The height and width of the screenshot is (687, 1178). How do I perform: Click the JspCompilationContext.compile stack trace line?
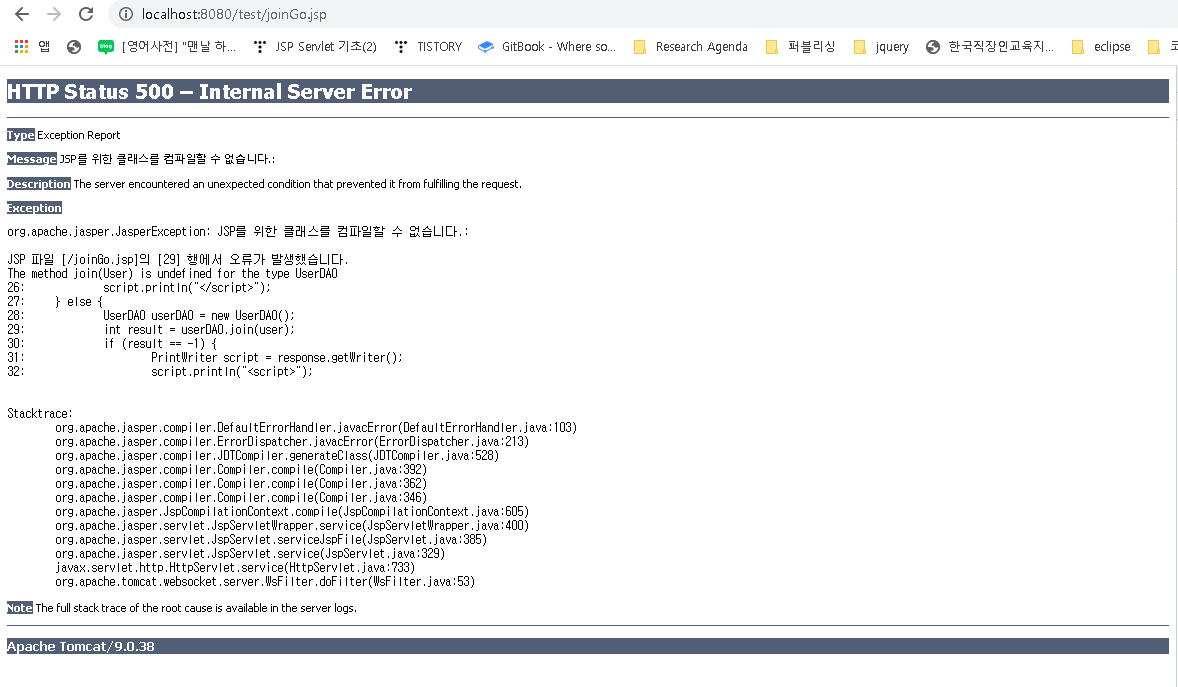tap(292, 512)
